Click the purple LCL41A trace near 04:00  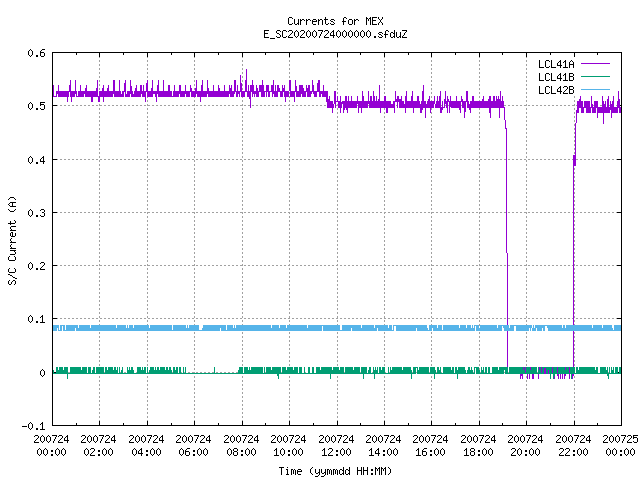[147, 93]
